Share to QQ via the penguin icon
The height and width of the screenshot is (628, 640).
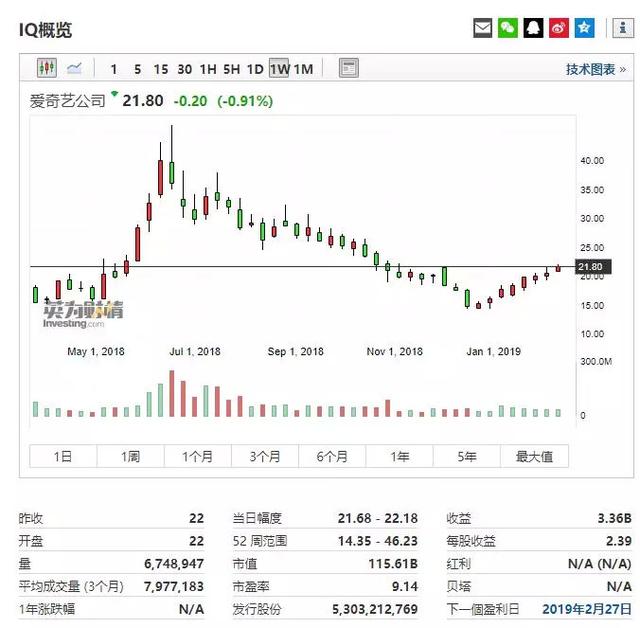tap(533, 28)
